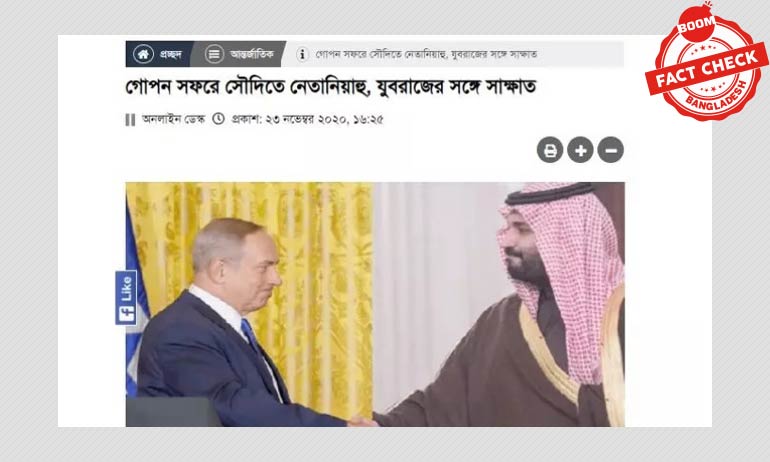This screenshot has height=462, width=770.
Task: Open the article's main handshake photo
Action: (x=375, y=304)
